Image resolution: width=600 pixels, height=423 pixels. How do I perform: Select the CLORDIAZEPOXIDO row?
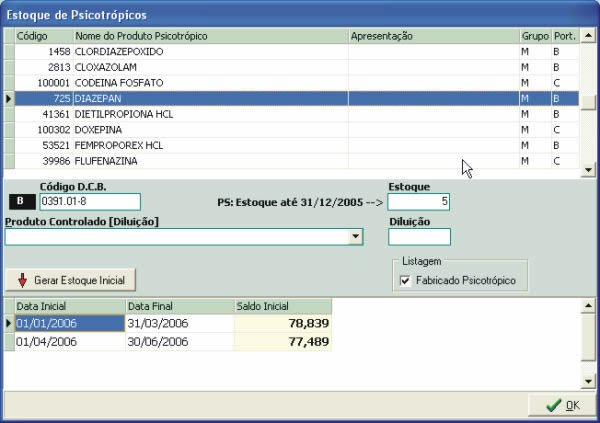click(x=297, y=52)
